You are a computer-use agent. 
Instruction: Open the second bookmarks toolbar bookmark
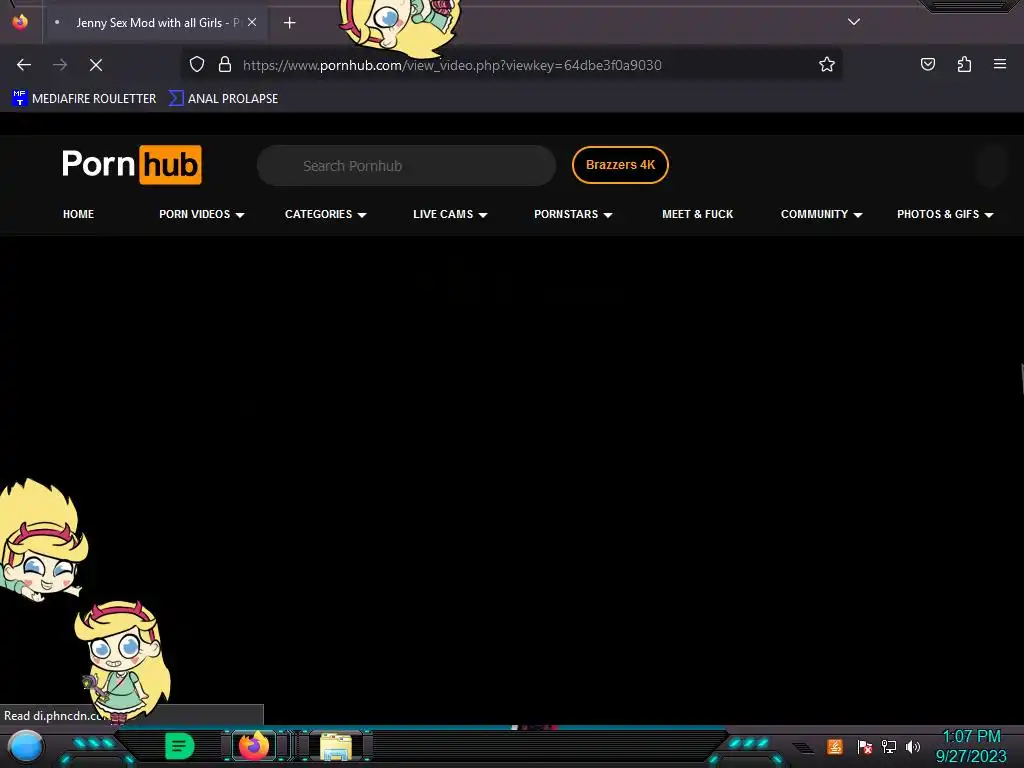pyautogui.click(x=223, y=99)
